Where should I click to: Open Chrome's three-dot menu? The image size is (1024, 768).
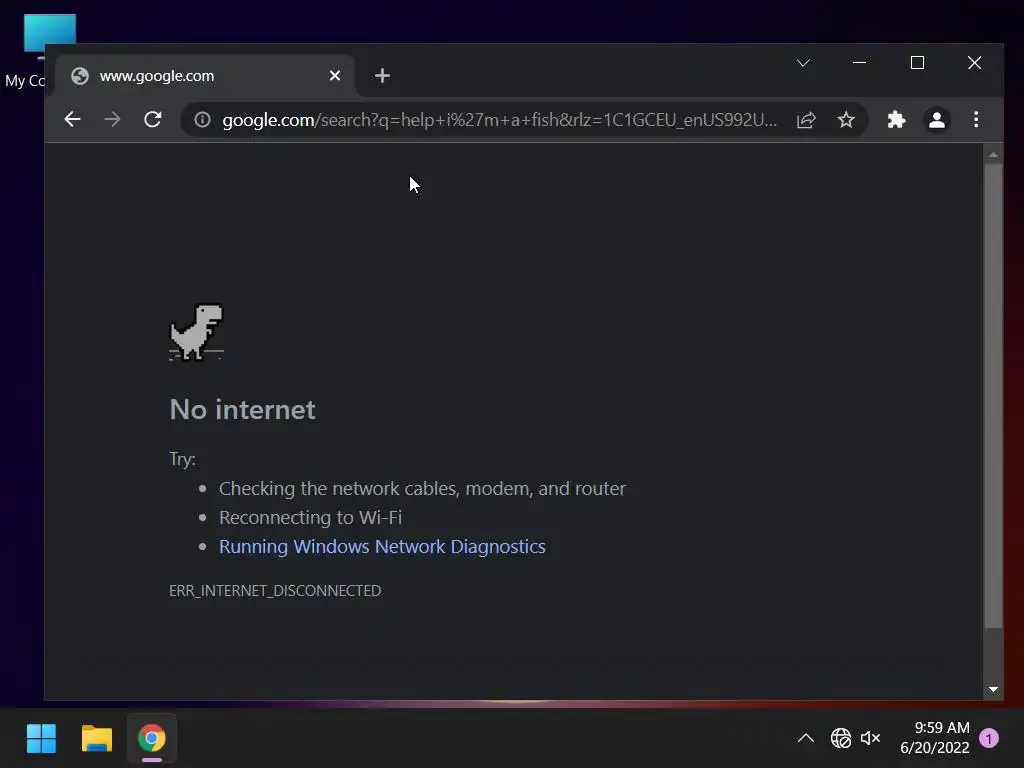tap(976, 120)
